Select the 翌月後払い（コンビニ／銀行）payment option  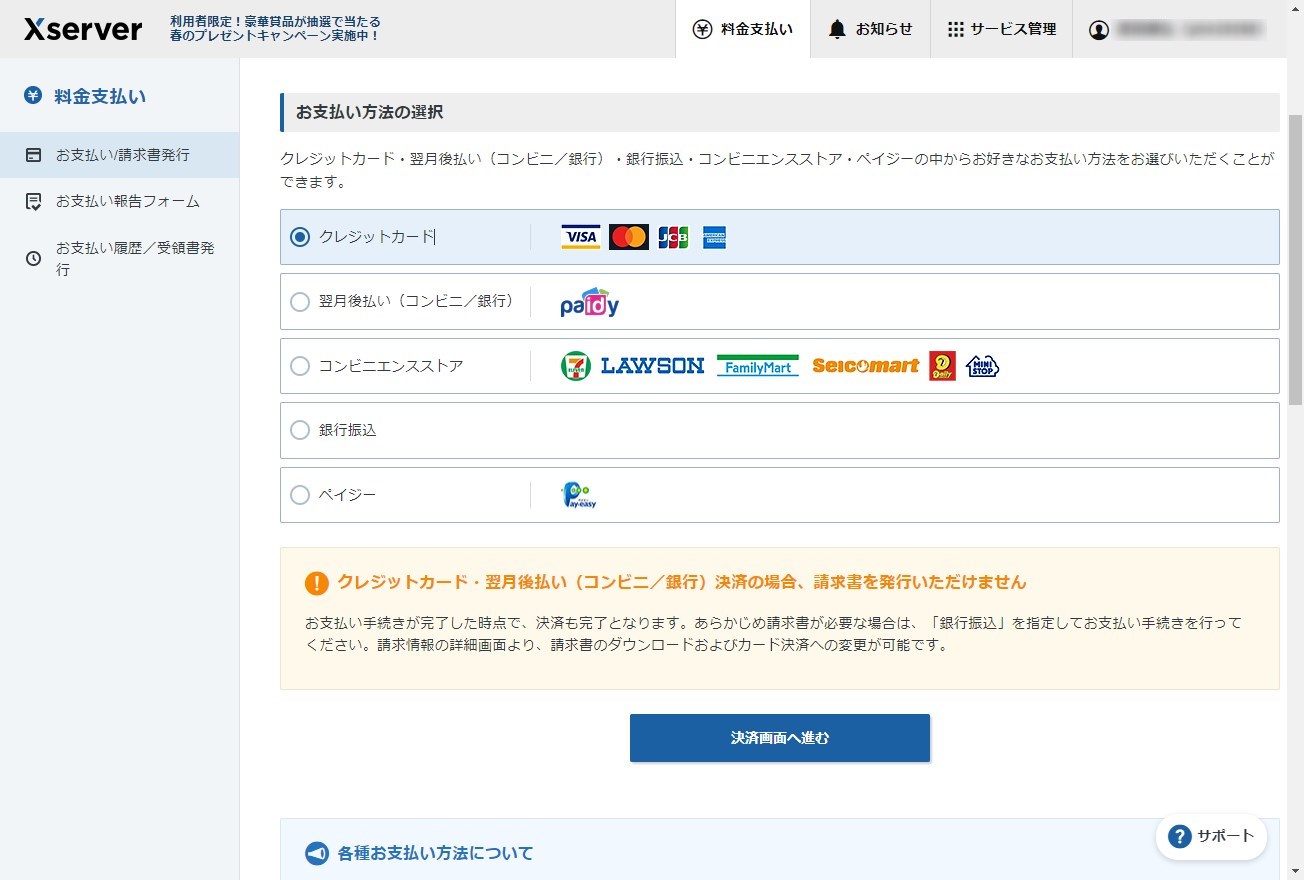click(299, 301)
